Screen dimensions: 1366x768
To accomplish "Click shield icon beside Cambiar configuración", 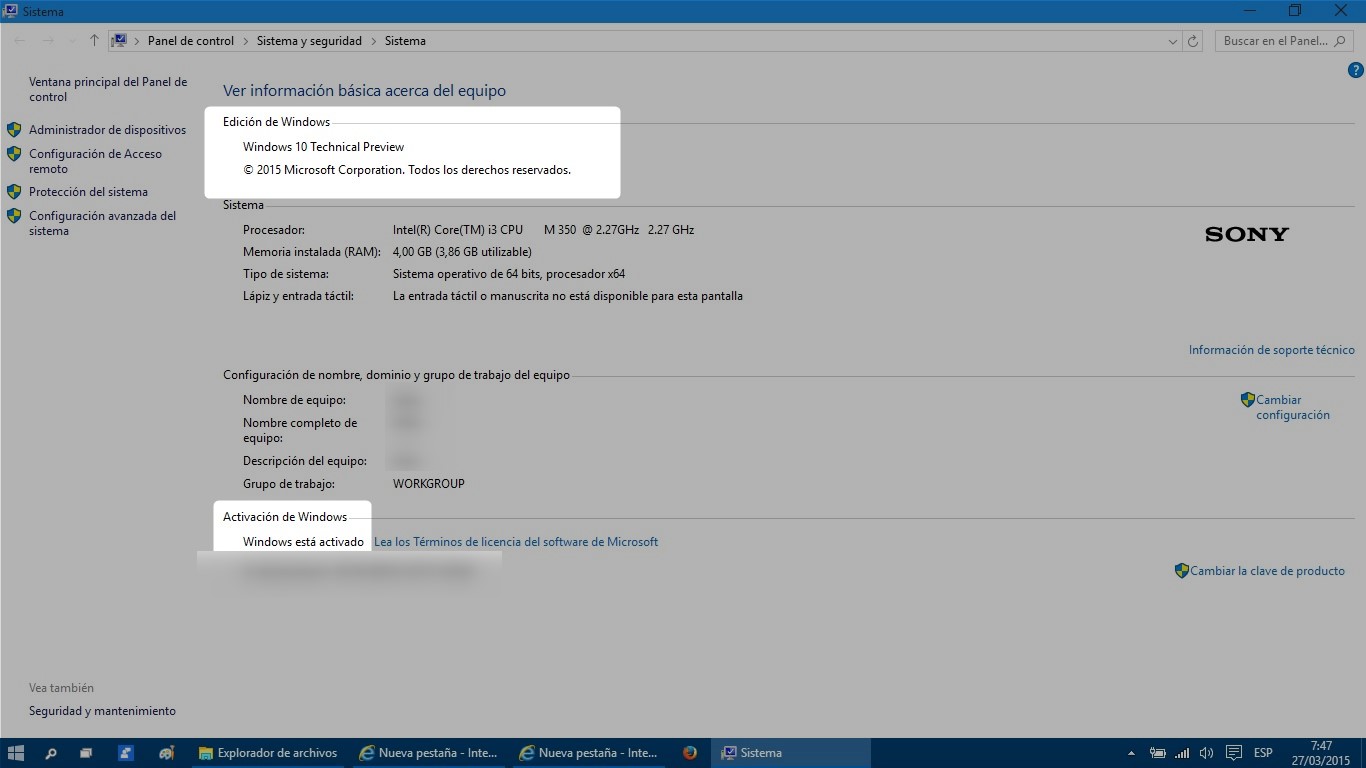I will (x=1247, y=399).
